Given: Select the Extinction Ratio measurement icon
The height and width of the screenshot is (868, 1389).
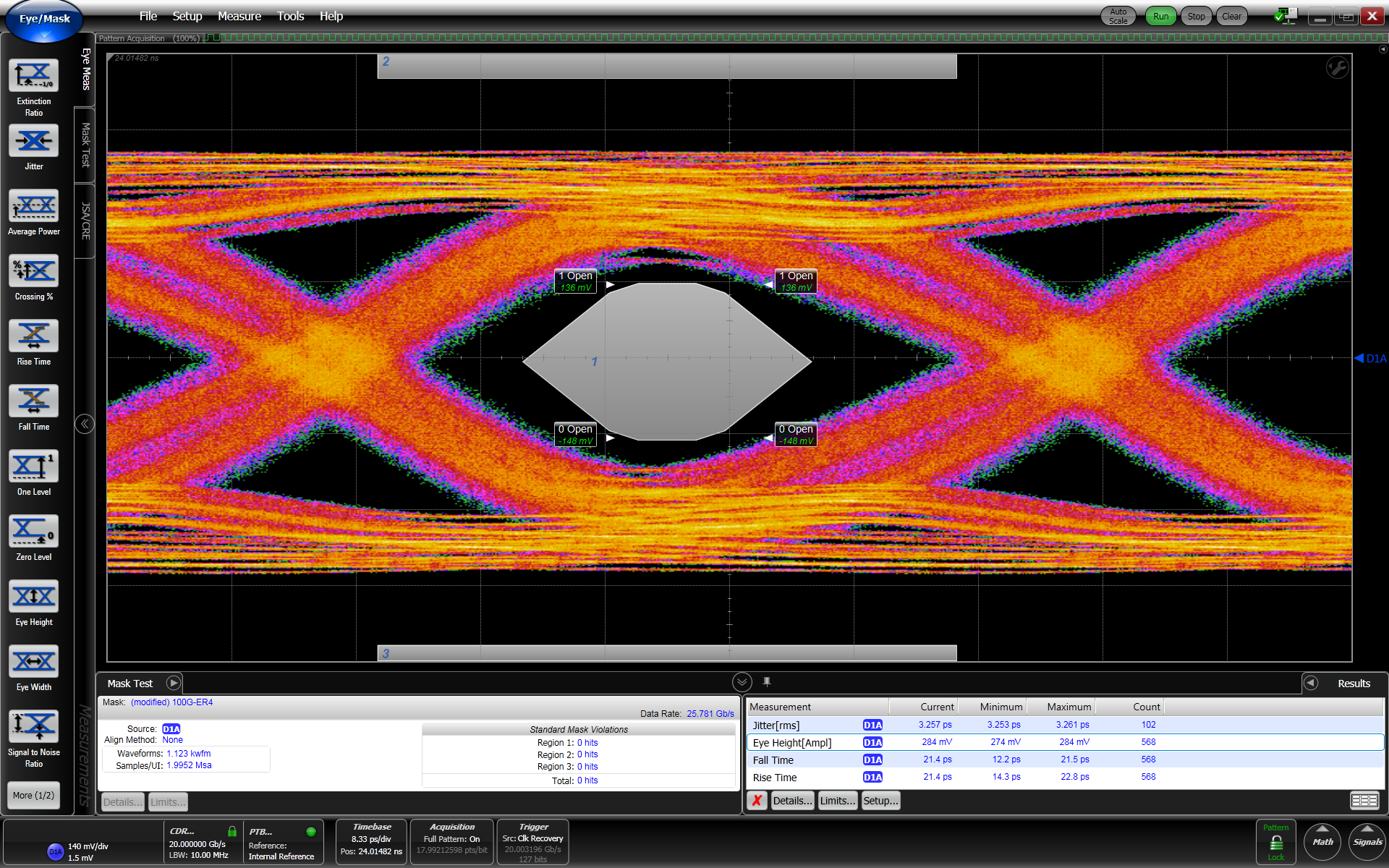Looking at the screenshot, I should point(33,75).
